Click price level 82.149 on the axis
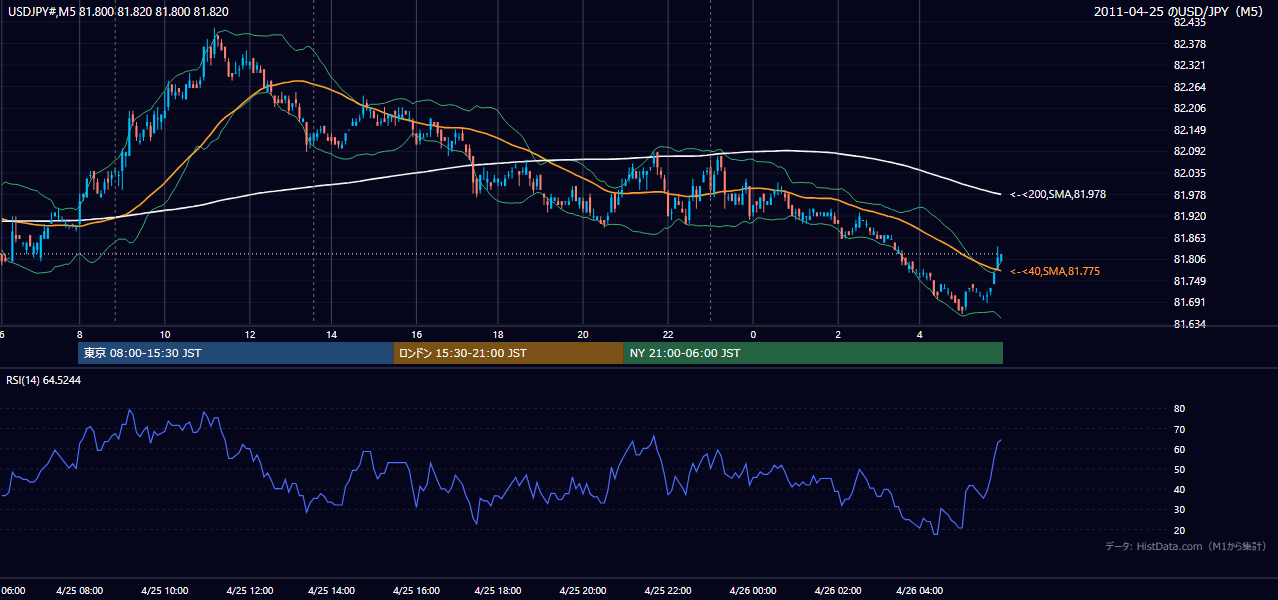Viewport: 1278px width, 600px height. click(1188, 130)
